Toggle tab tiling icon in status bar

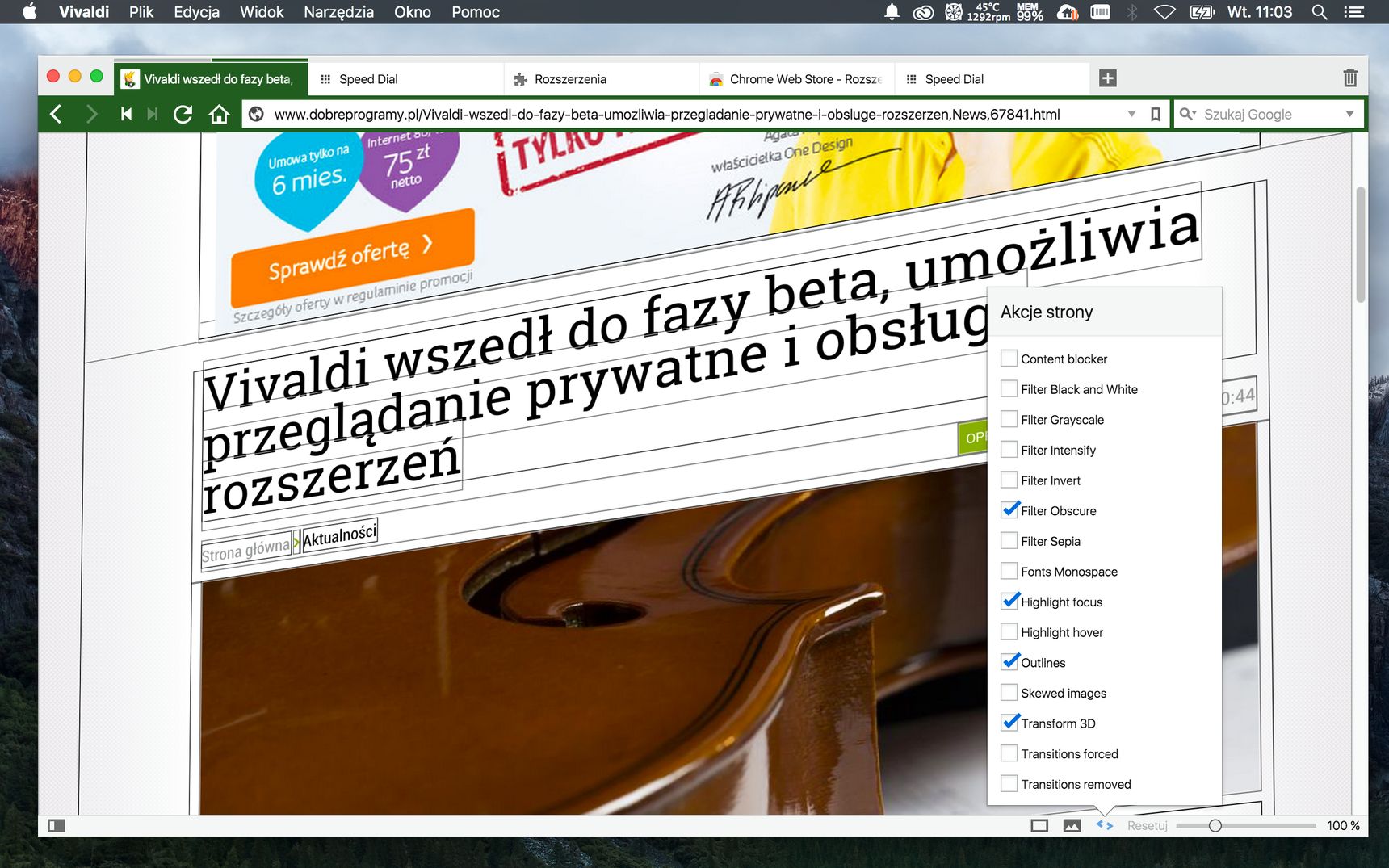click(1039, 825)
